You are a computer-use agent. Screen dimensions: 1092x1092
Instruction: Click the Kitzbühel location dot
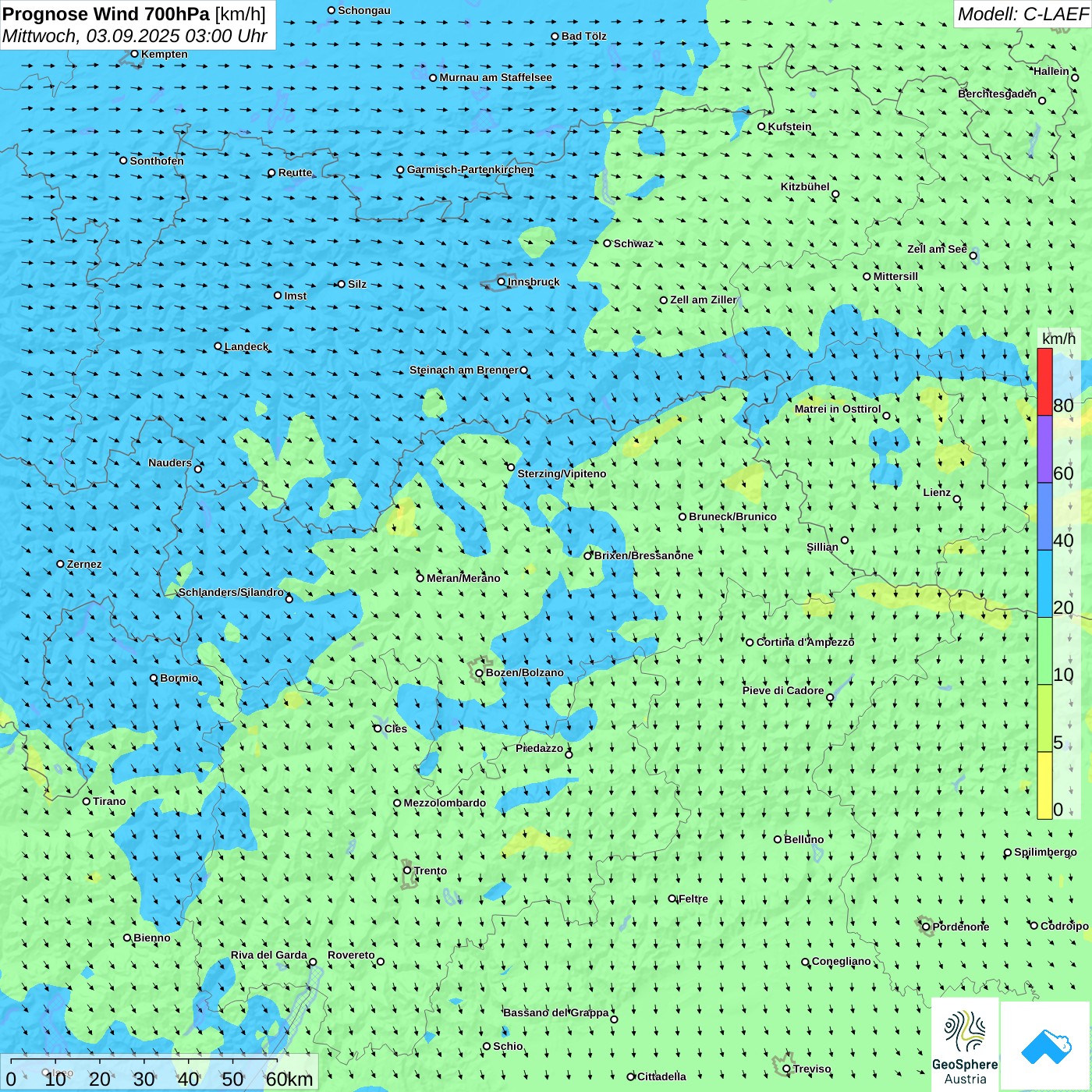coord(835,194)
